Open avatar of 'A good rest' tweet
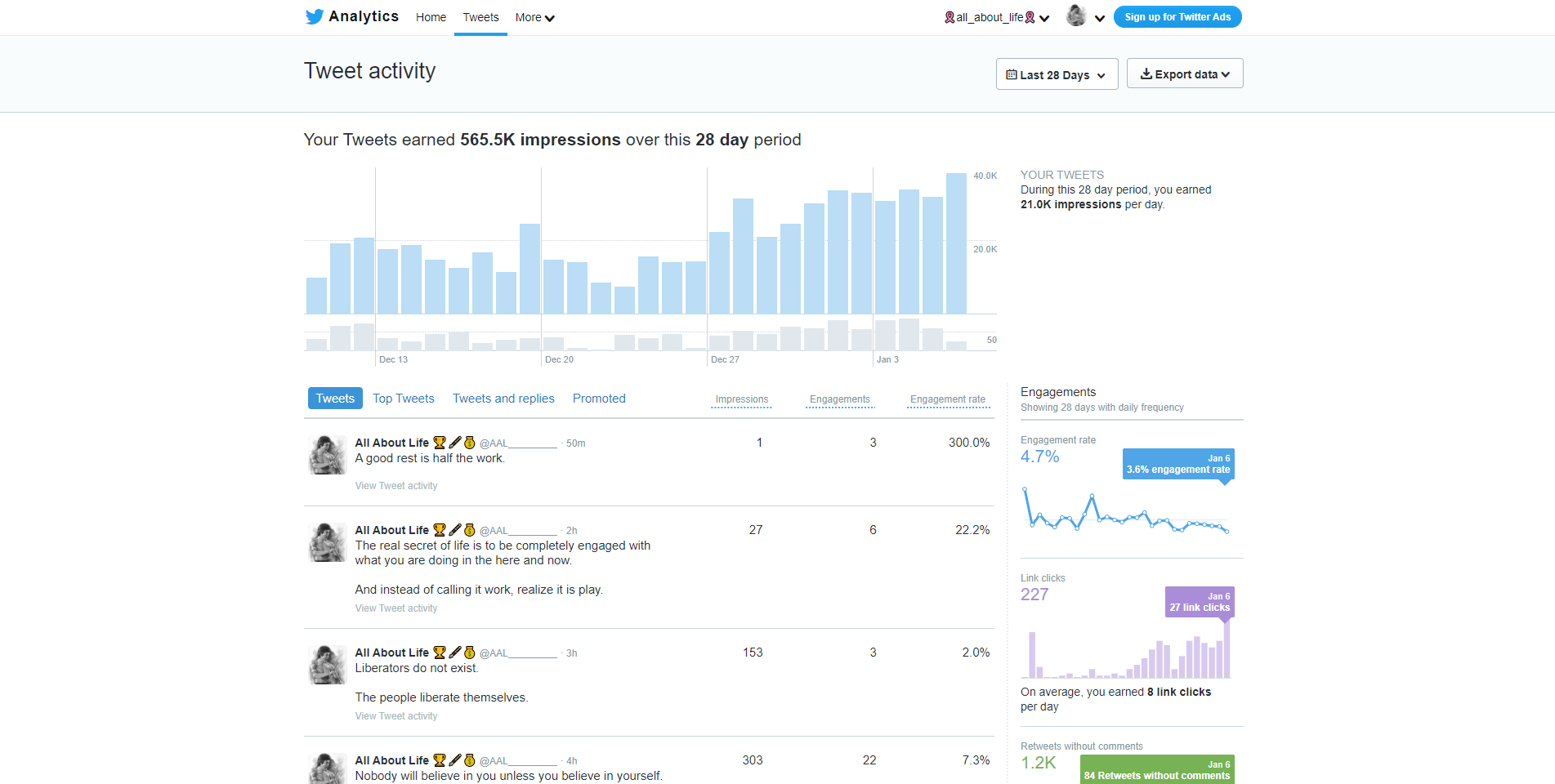This screenshot has height=784, width=1555. (x=327, y=455)
